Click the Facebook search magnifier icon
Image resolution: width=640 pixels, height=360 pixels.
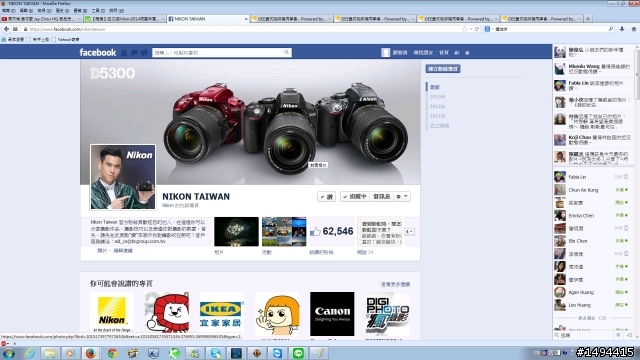[x=287, y=52]
